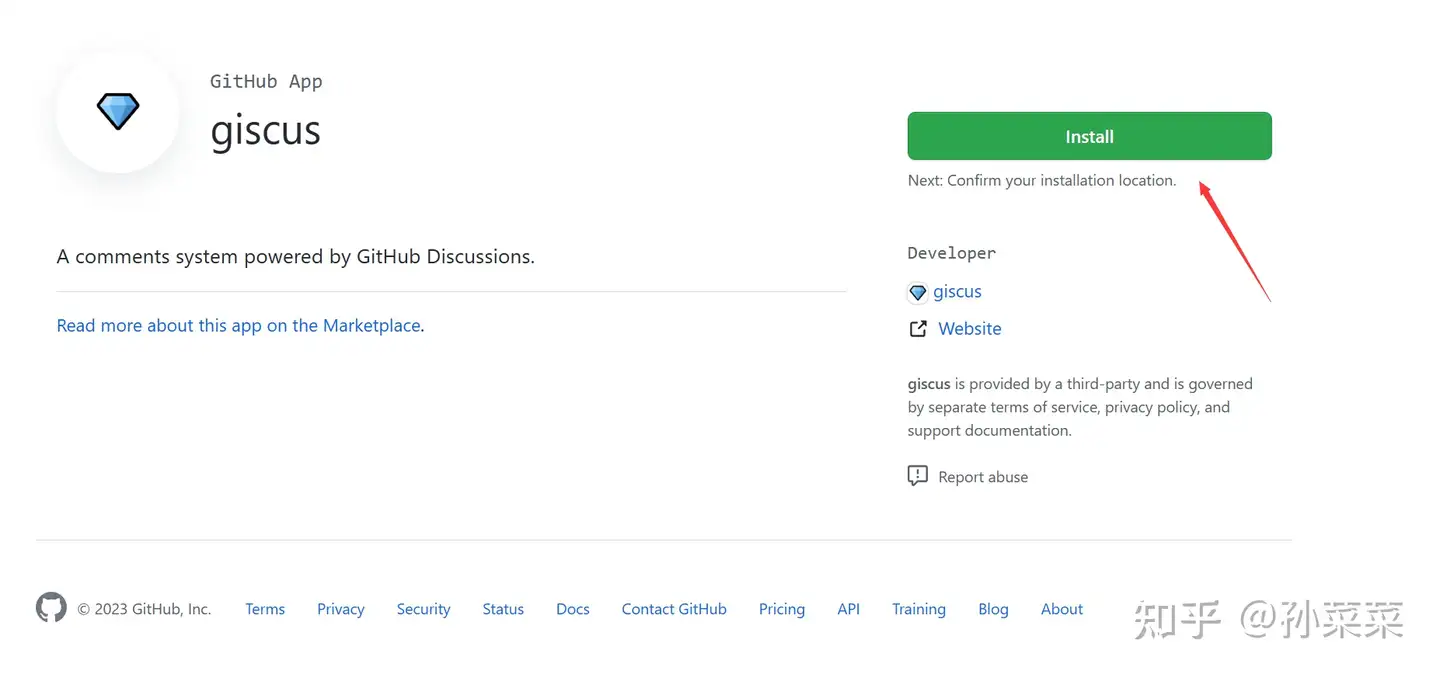Read more about this app on Marketplace
The image size is (1440, 678).
click(238, 326)
